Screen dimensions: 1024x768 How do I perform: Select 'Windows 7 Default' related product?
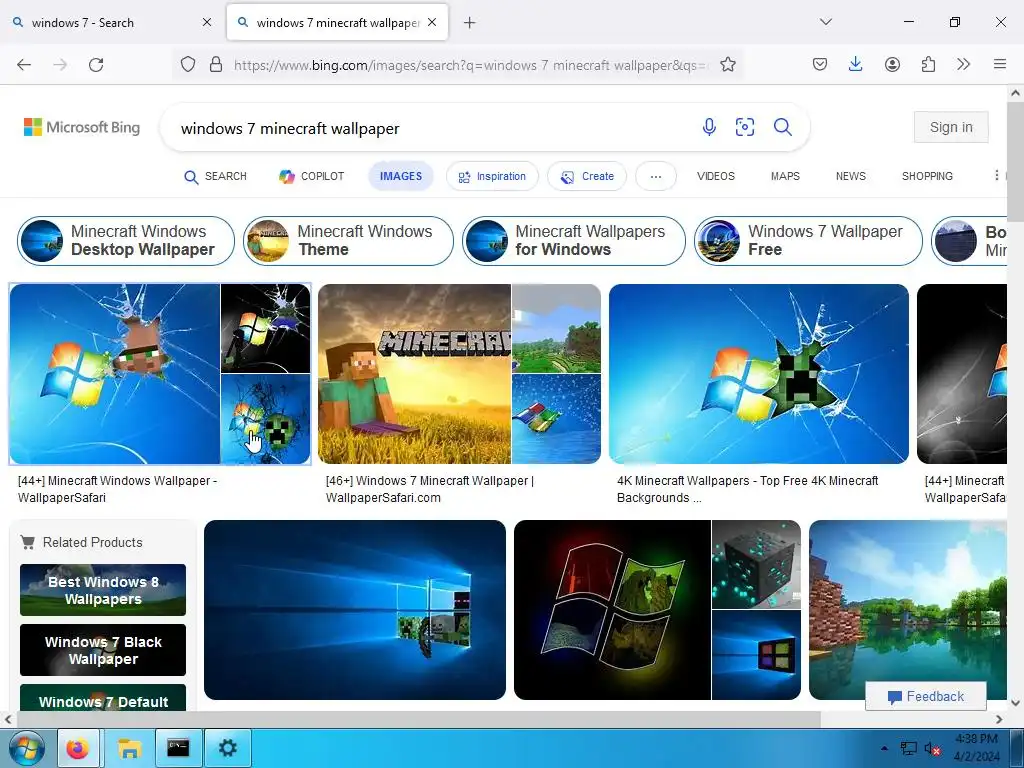103,697
